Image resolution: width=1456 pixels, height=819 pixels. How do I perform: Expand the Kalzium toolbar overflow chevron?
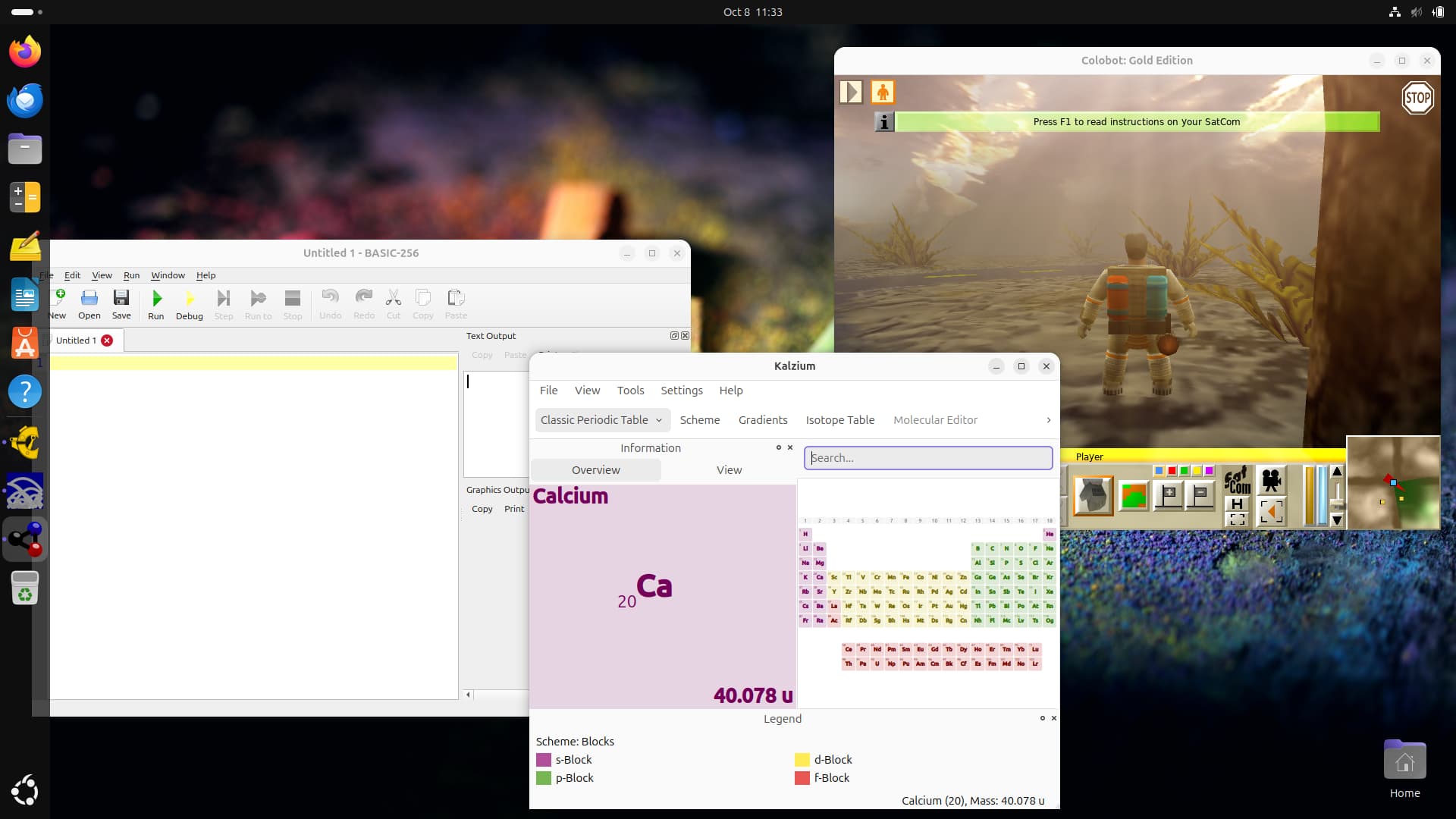coord(1049,420)
